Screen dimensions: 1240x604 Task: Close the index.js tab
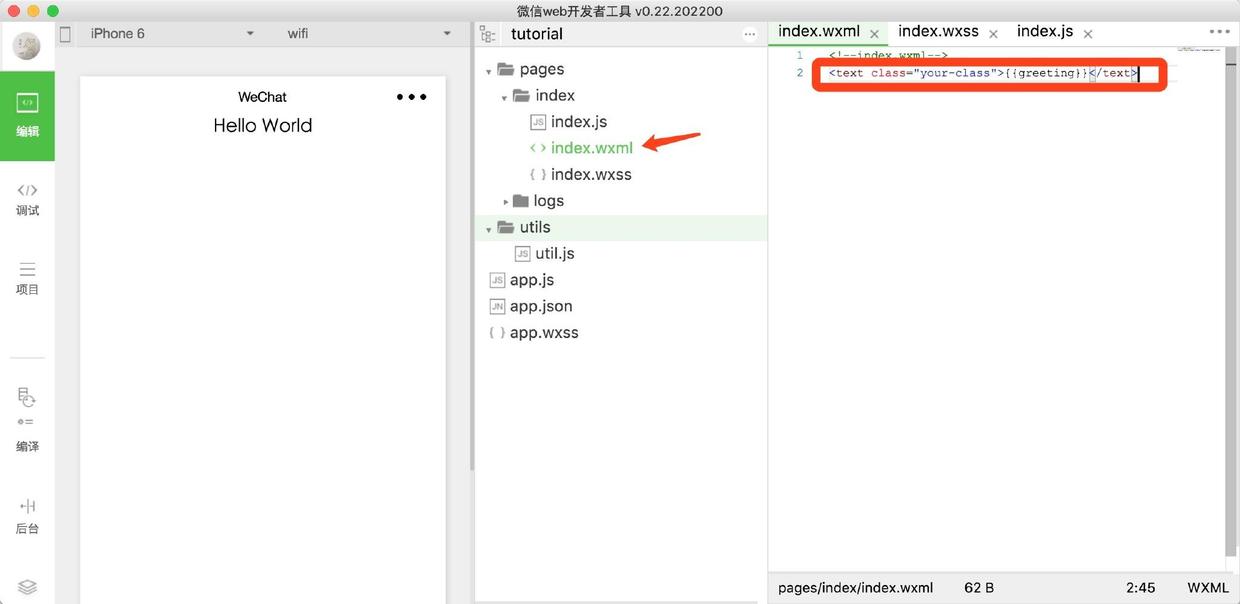[x=1087, y=34]
